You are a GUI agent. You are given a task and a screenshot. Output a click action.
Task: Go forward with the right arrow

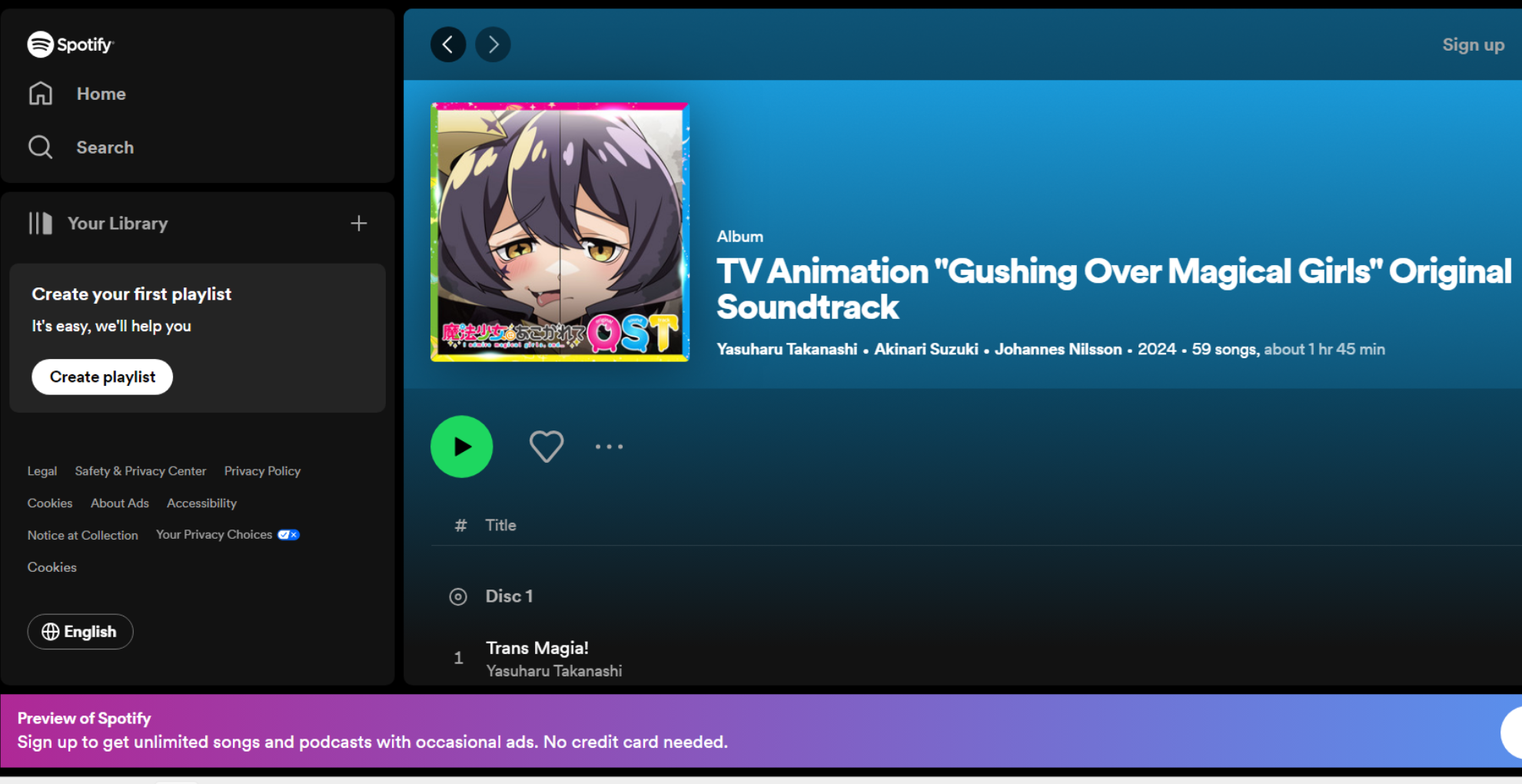(493, 45)
